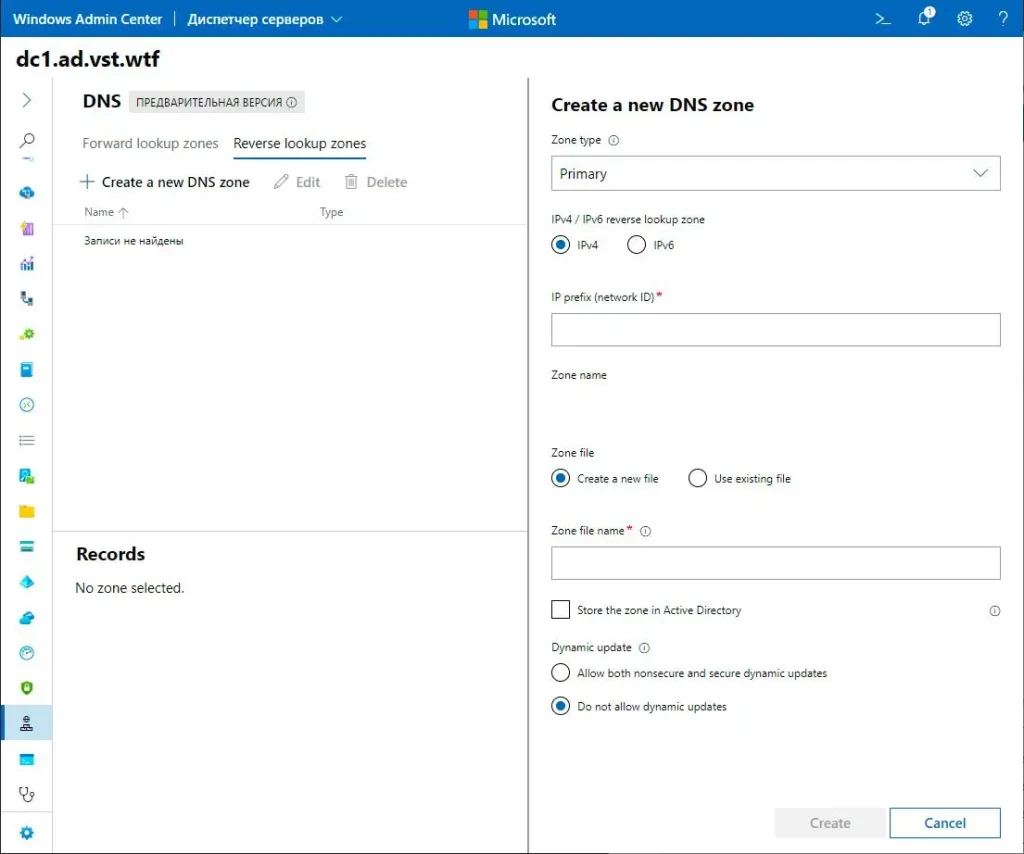
Task: Click the IP prefix input field
Action: tap(775, 330)
